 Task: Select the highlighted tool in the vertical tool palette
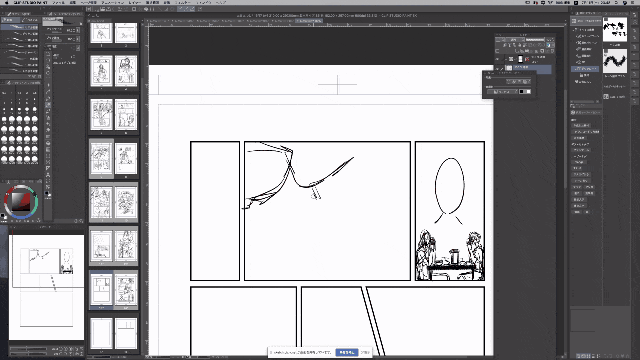[x=48, y=105]
